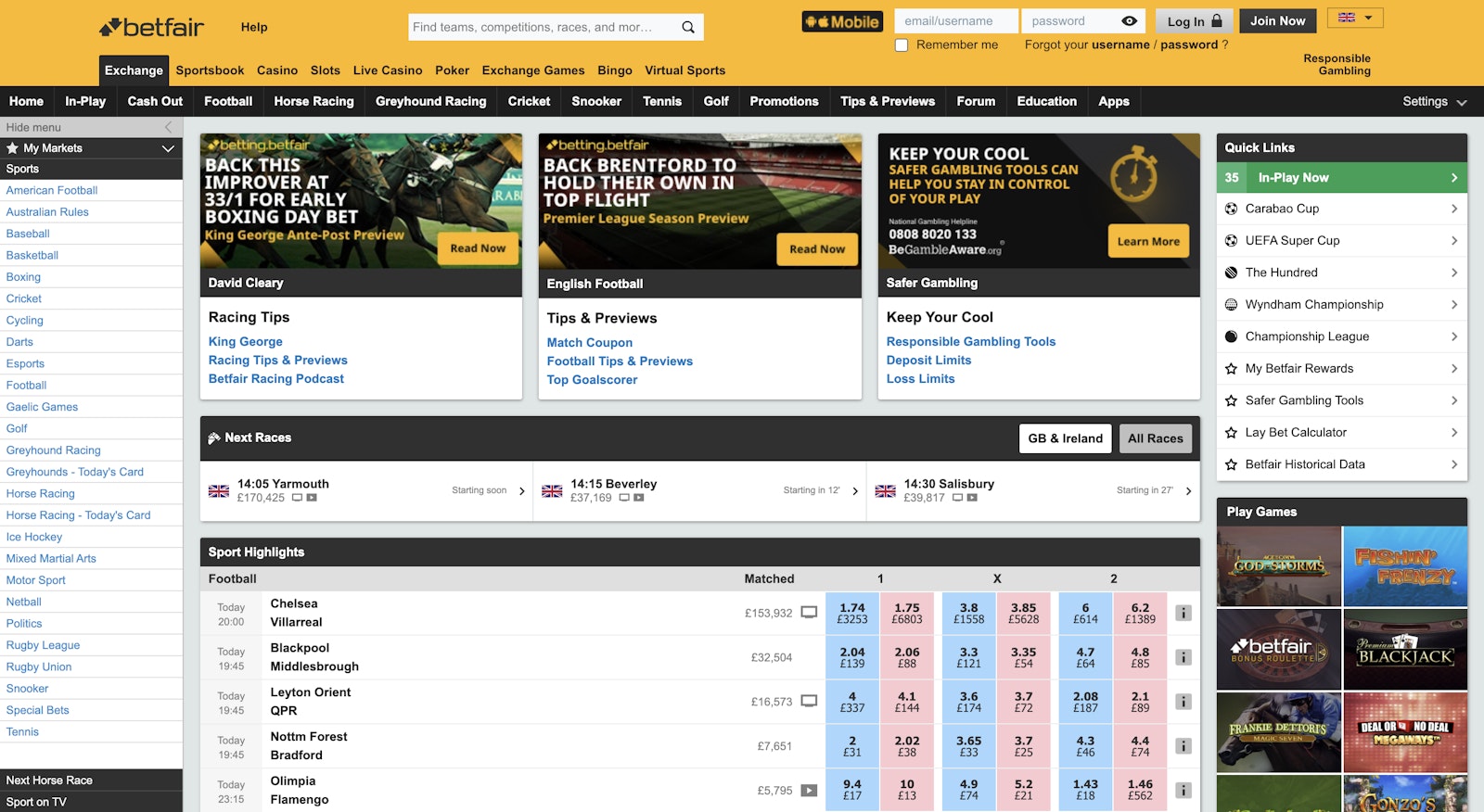Tick the Remember me checkbox
The height and width of the screenshot is (812, 1484).
coord(902,45)
